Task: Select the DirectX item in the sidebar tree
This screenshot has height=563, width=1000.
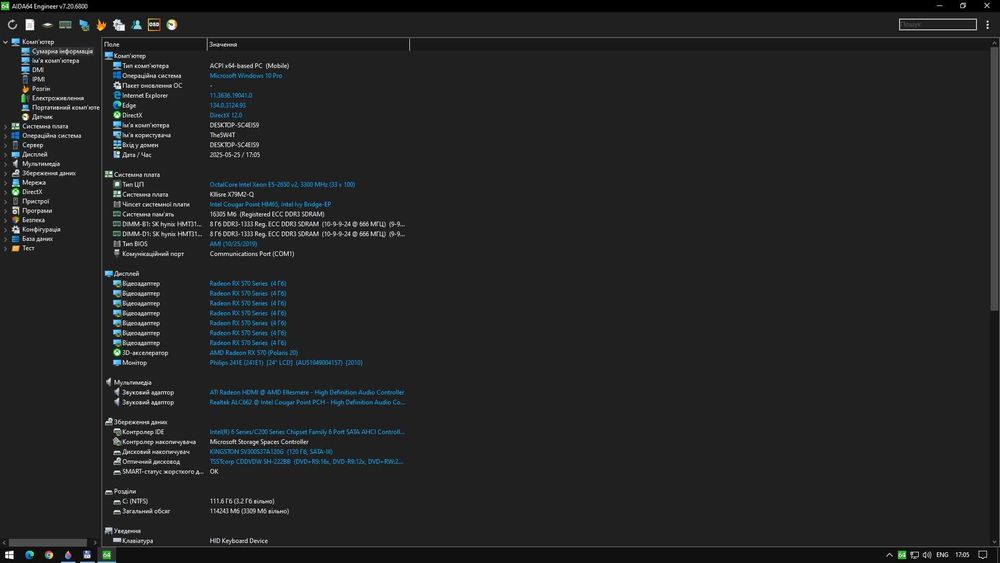Action: coord(32,192)
